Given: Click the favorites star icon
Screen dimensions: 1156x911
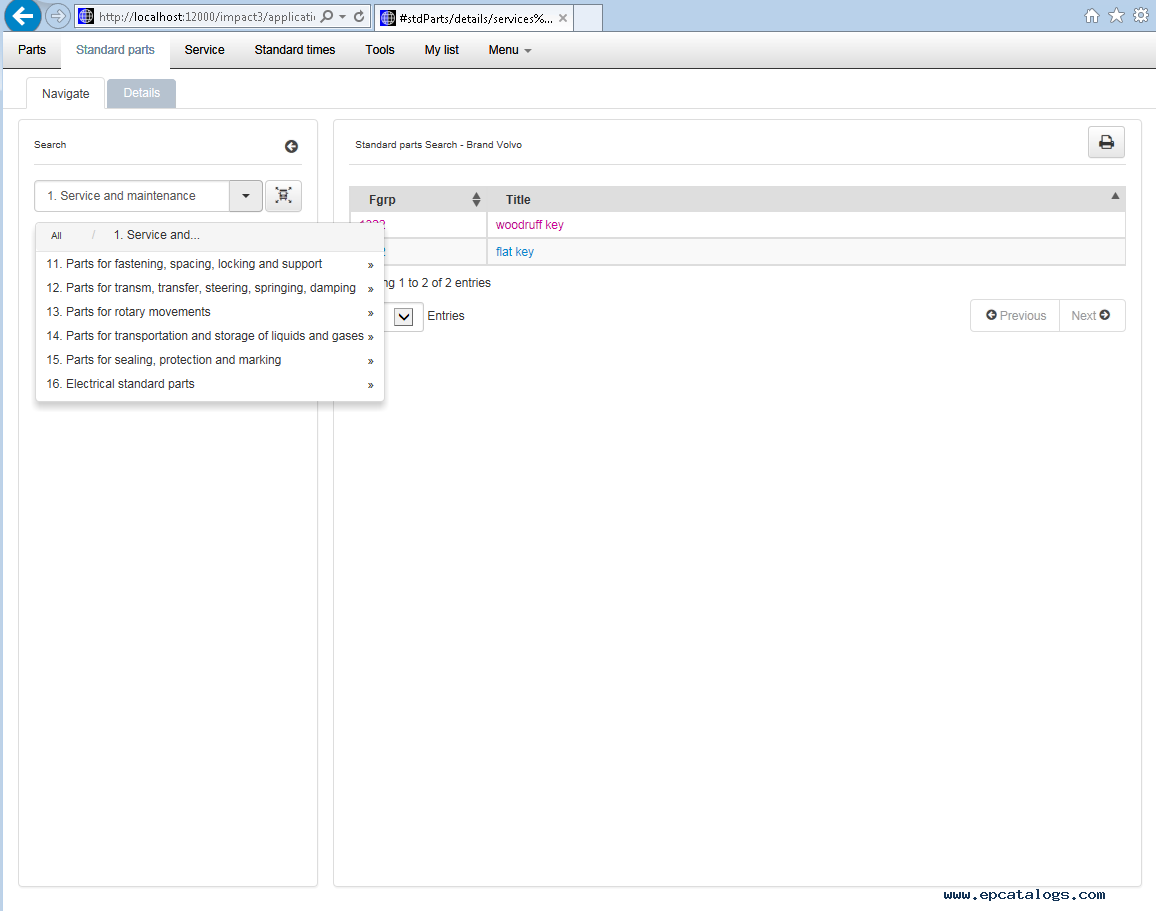Looking at the screenshot, I should pyautogui.click(x=1116, y=16).
